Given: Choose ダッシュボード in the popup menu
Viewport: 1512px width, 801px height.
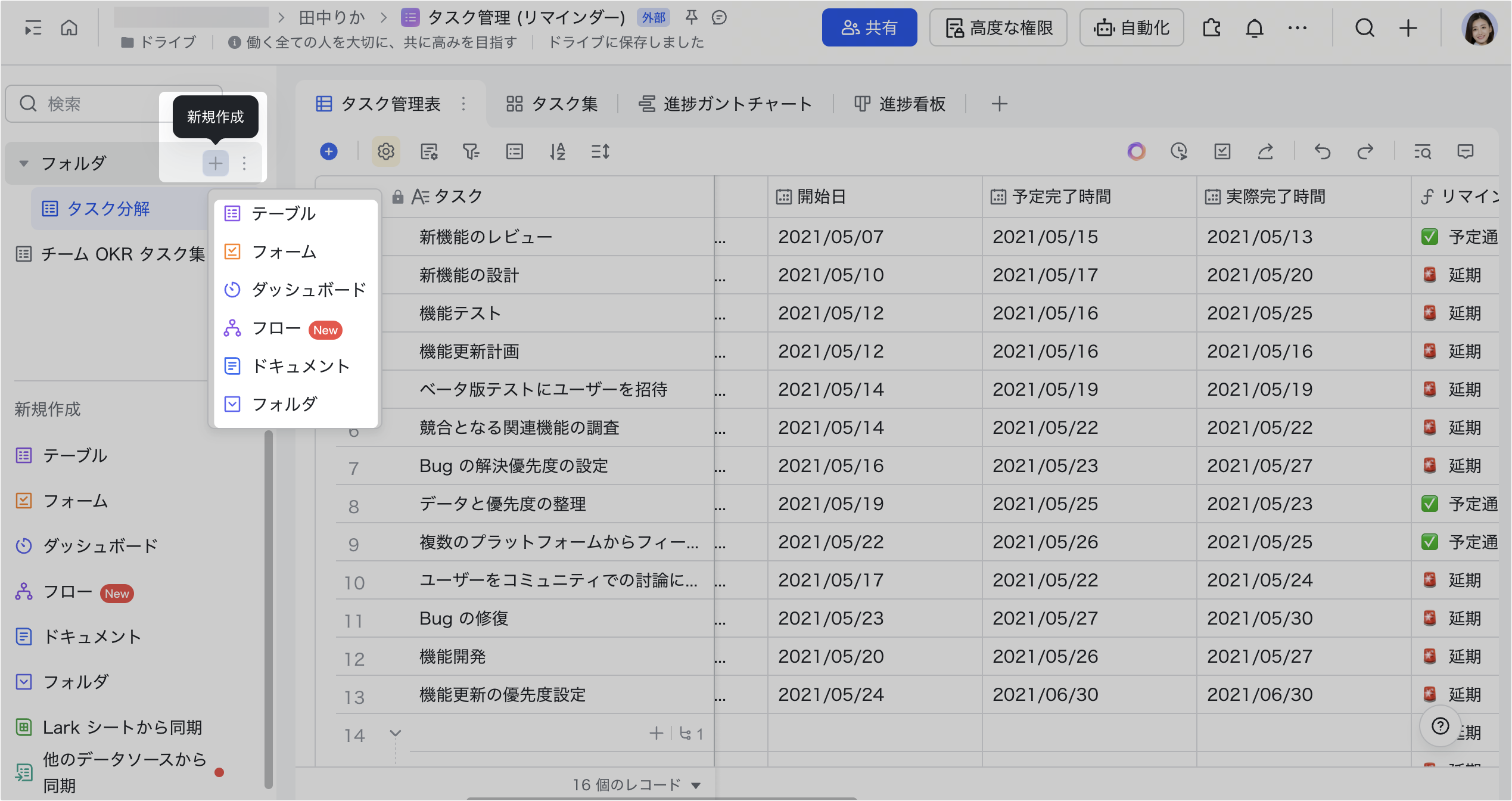Looking at the screenshot, I should (x=308, y=290).
